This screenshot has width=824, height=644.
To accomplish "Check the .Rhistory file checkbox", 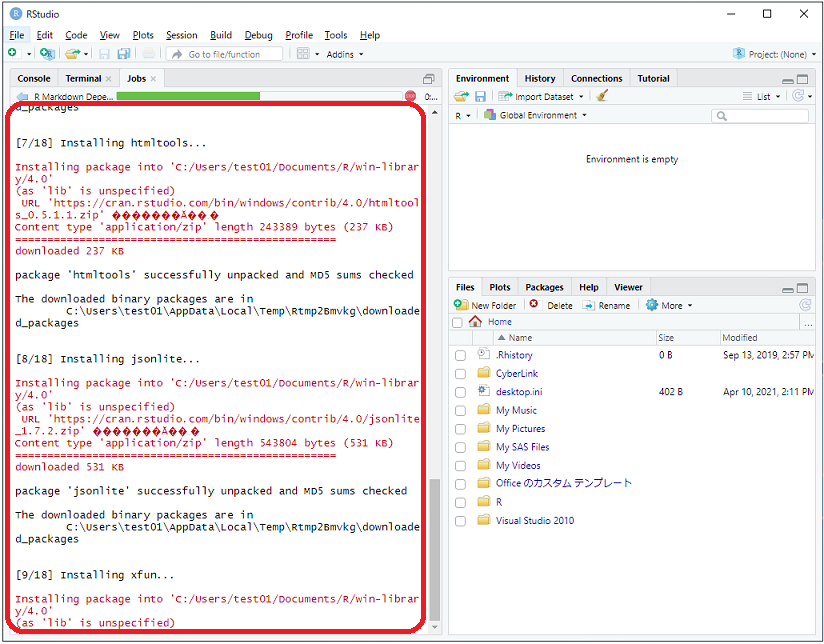I will click(x=460, y=355).
